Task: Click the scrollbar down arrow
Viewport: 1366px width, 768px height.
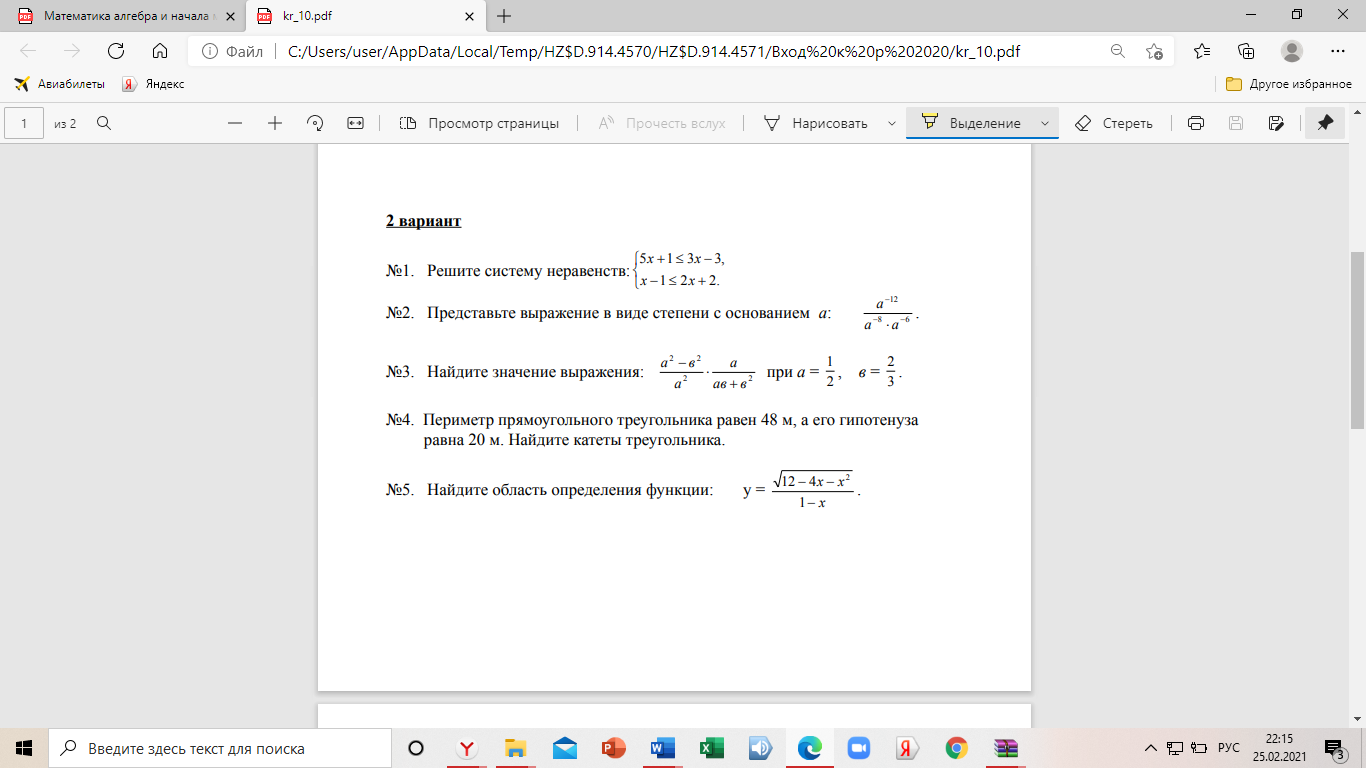Action: [x=1358, y=719]
